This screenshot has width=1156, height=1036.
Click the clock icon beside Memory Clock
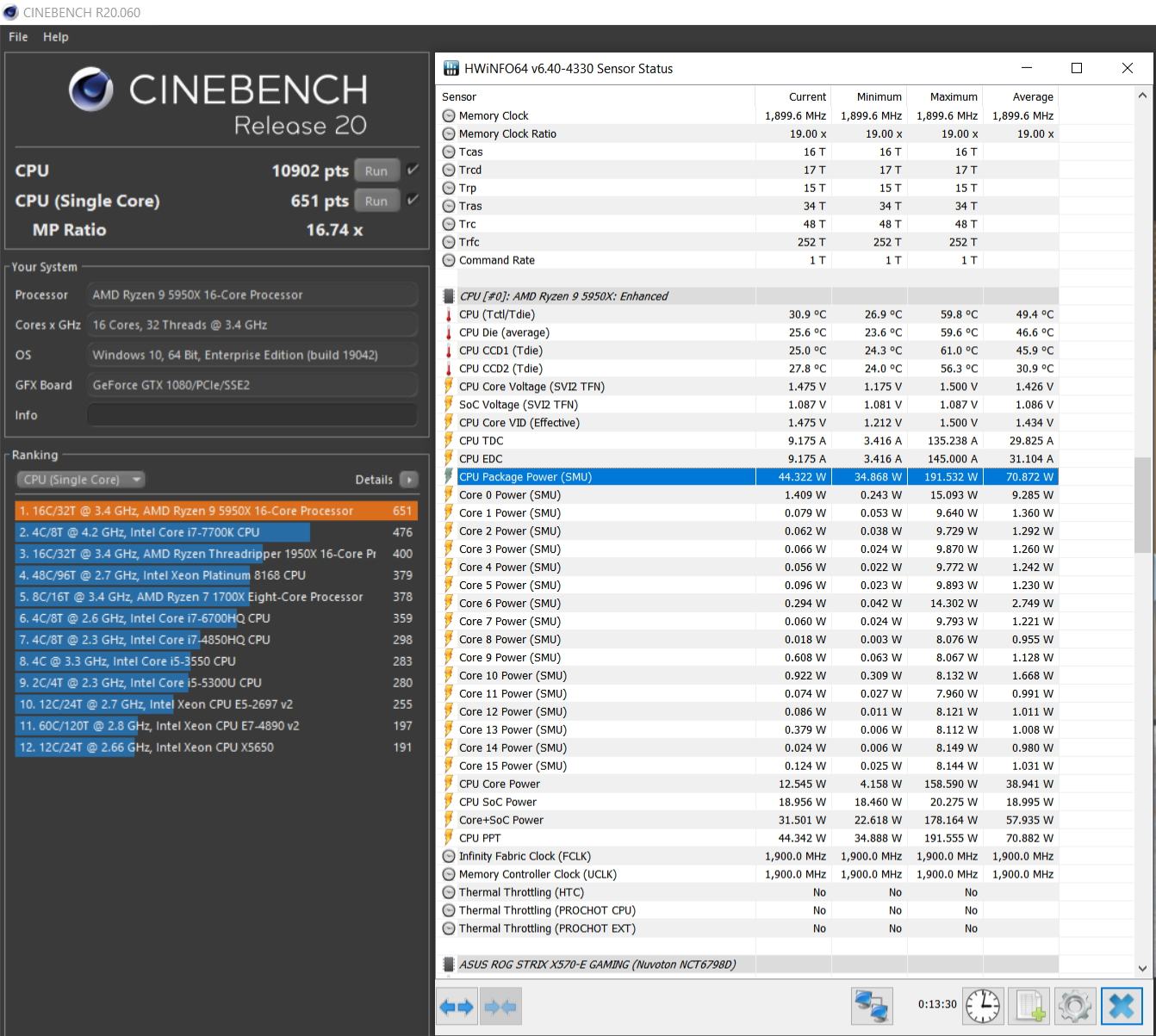tap(449, 115)
